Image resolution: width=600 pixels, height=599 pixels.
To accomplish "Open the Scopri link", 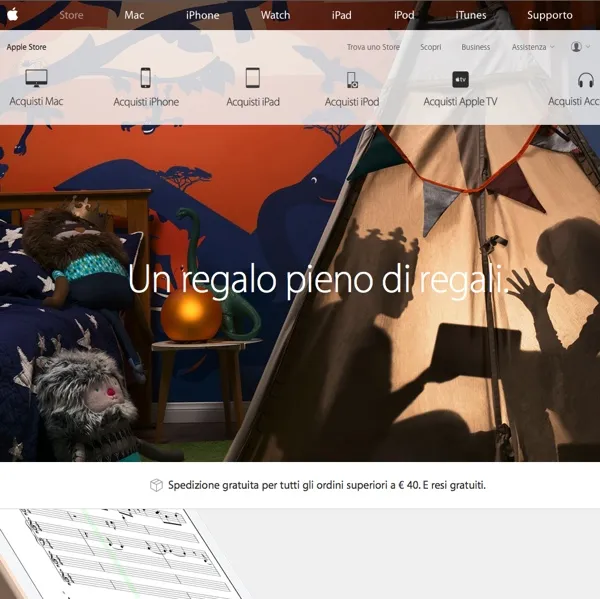I will [430, 47].
